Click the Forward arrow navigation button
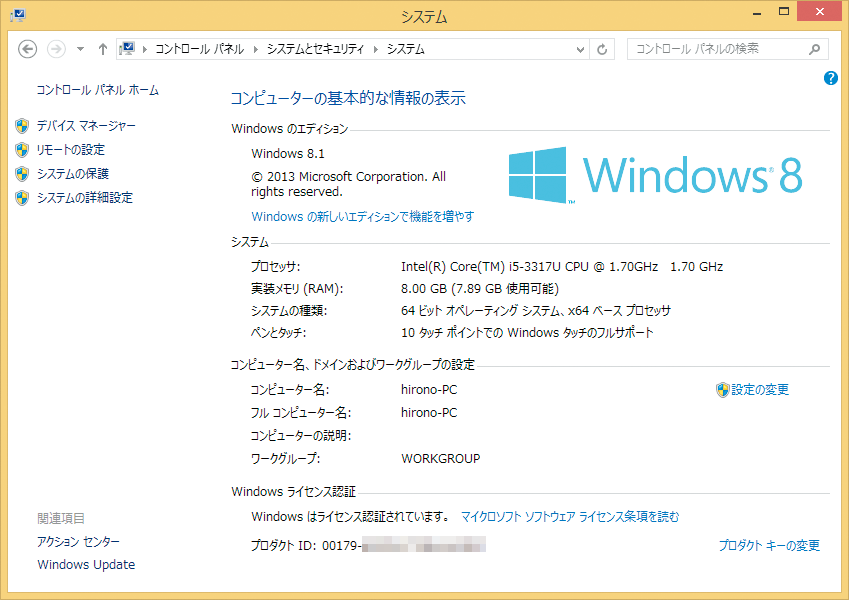Viewport: 849px width, 600px height. (56, 49)
